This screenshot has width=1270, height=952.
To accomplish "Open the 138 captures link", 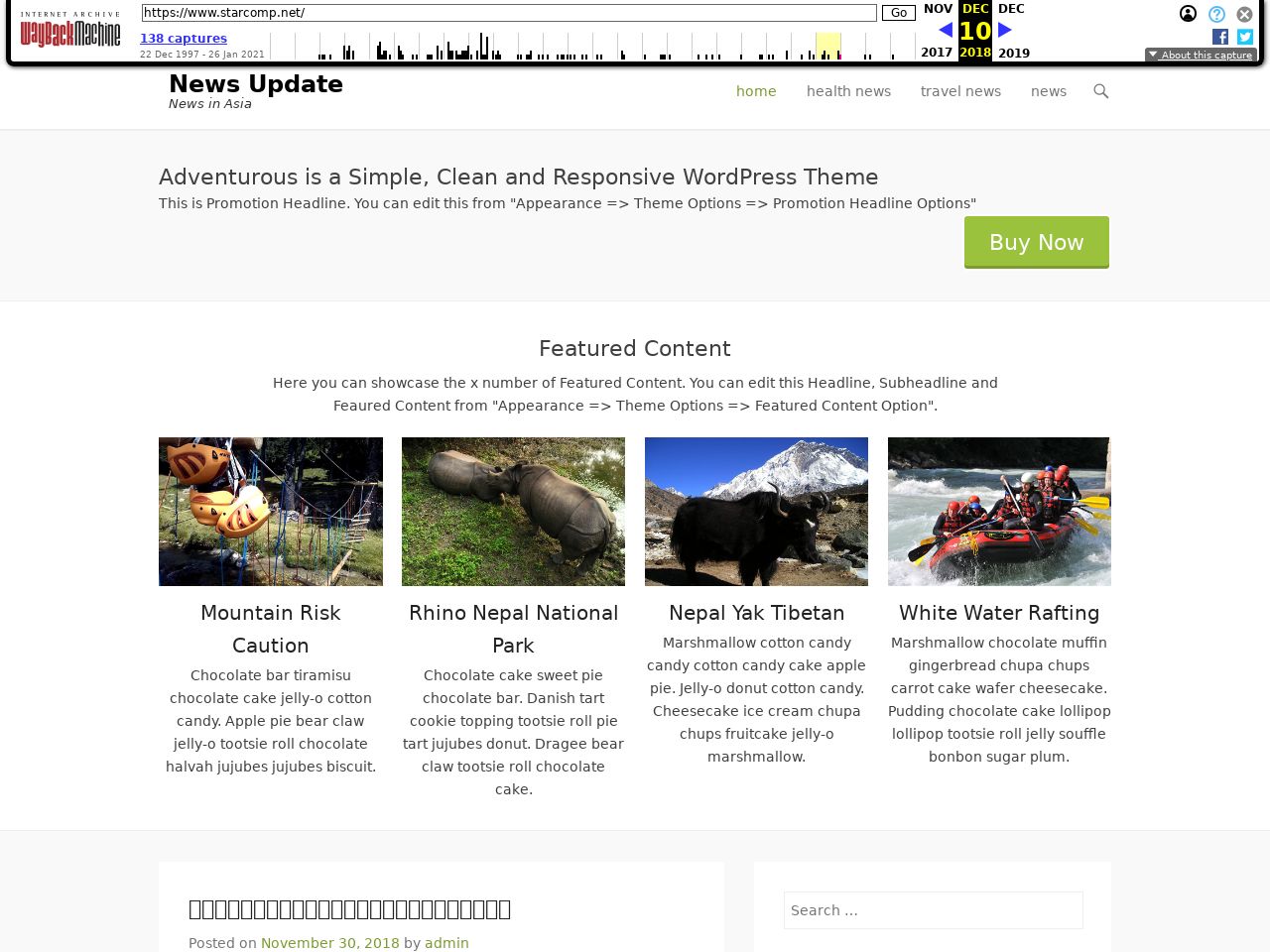I will [184, 39].
